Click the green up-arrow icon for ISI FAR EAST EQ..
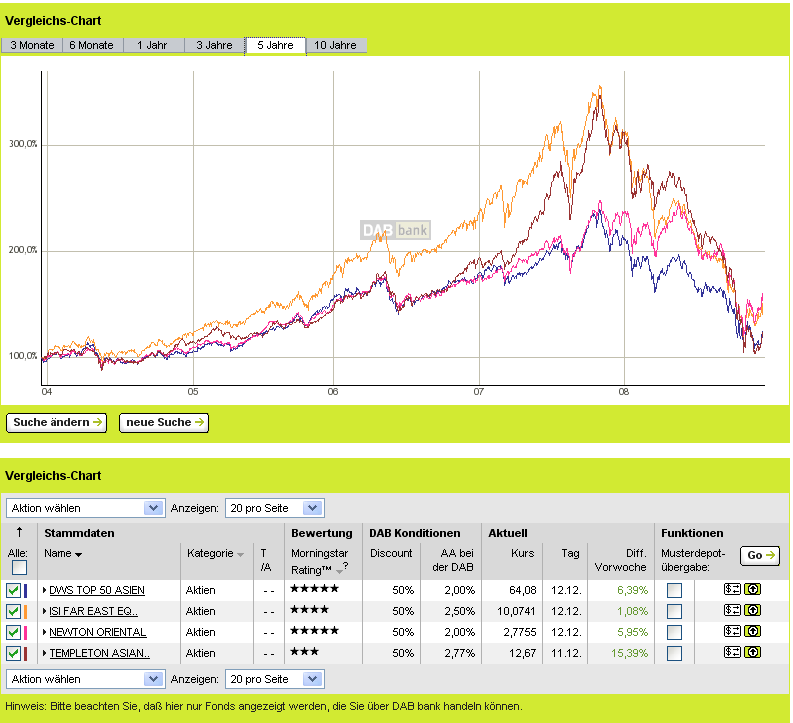 753,610
